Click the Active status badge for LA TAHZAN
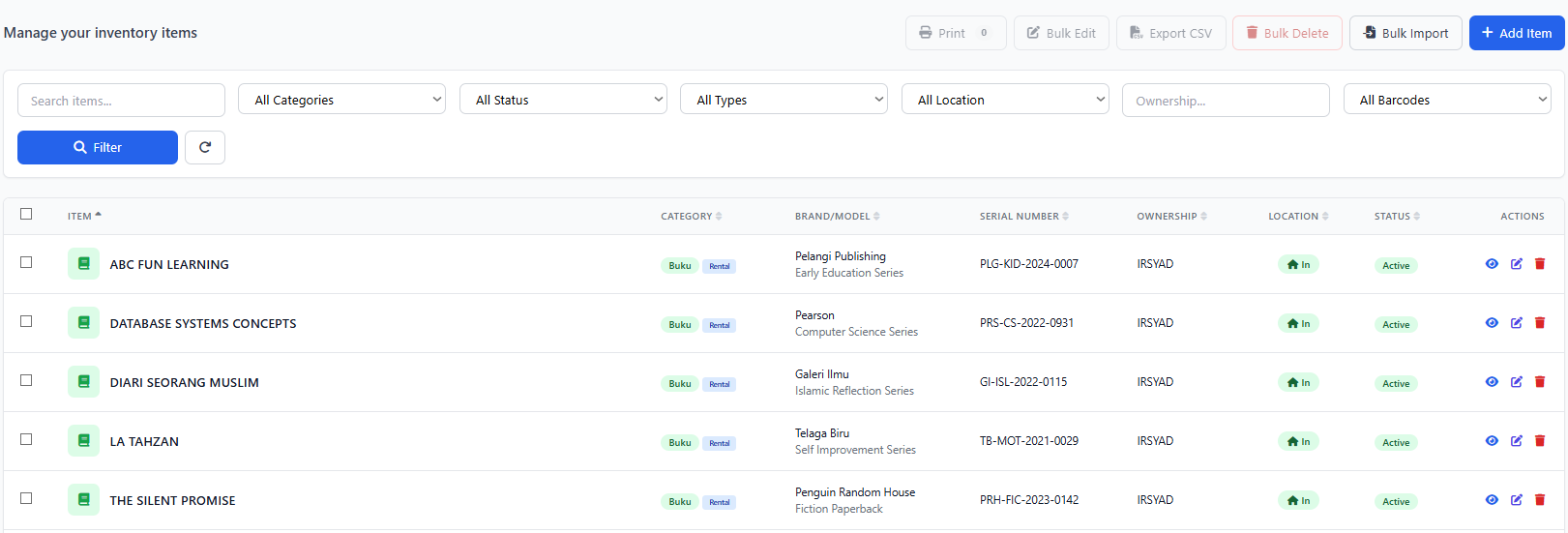This screenshot has height=533, width=1568. [x=1395, y=442]
